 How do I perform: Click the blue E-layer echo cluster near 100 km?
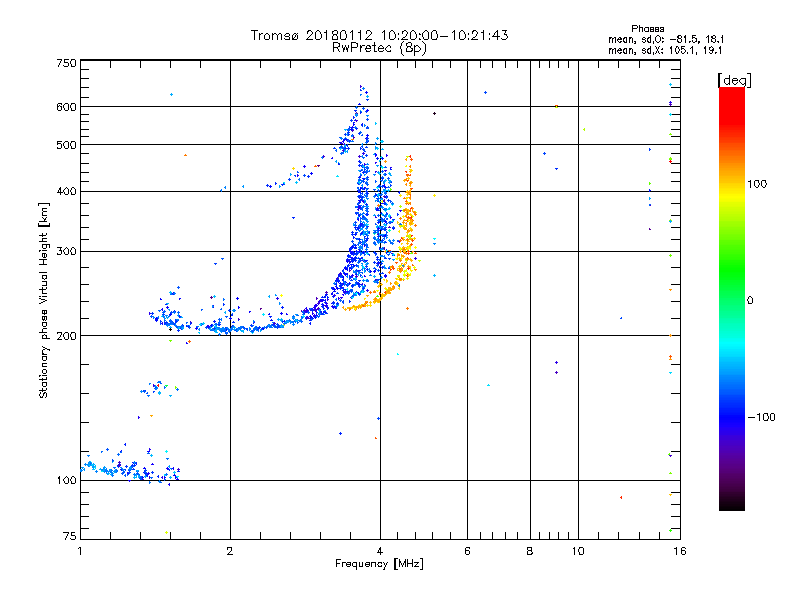pos(130,467)
